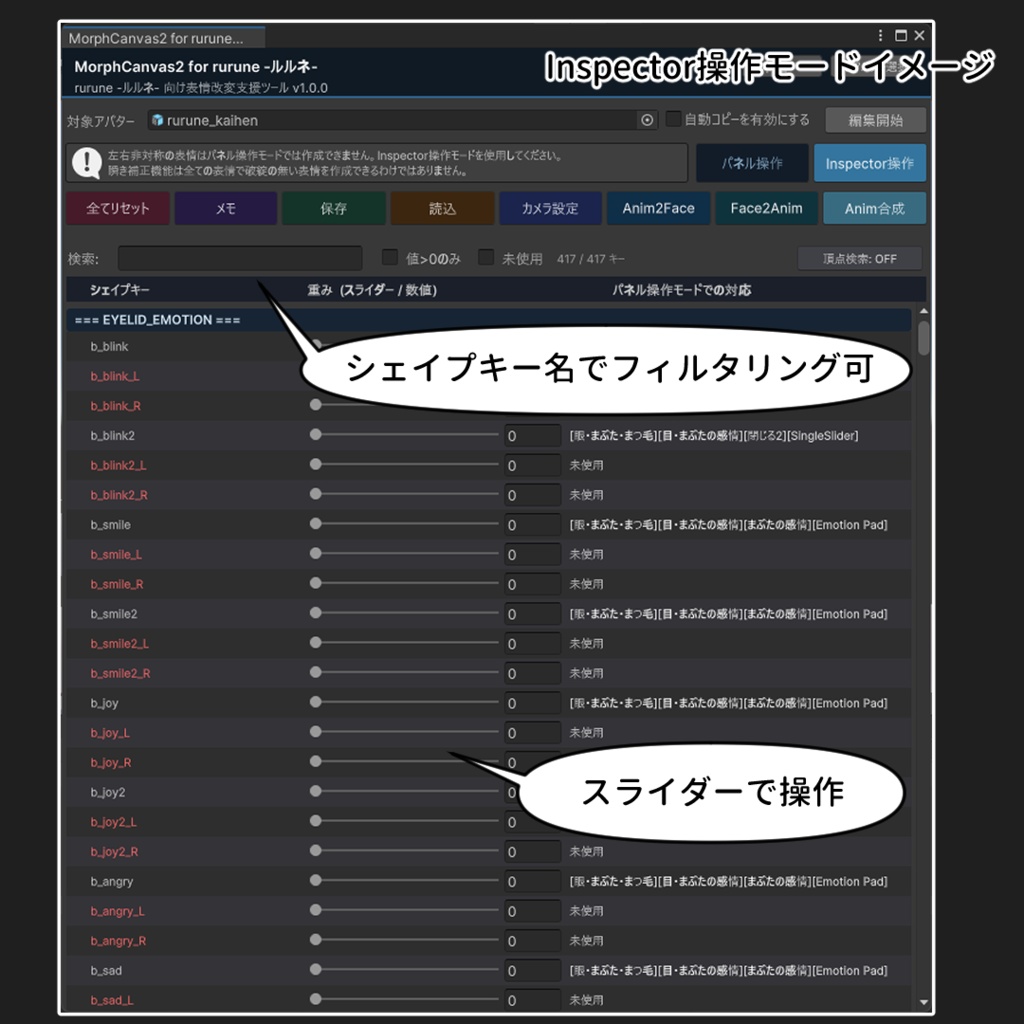Click the rurune_kaihen prefab cube icon
This screenshot has height=1024, width=1024.
157,120
